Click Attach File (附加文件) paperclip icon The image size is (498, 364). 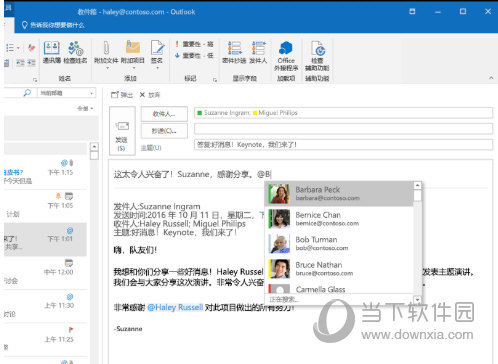click(106, 48)
